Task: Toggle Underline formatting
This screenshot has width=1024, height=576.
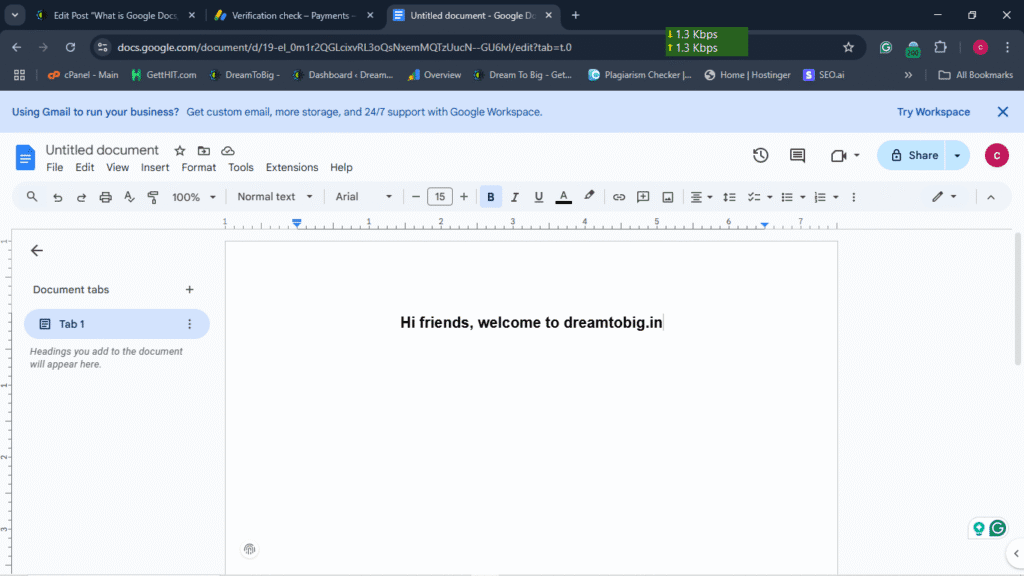Action: (x=539, y=197)
